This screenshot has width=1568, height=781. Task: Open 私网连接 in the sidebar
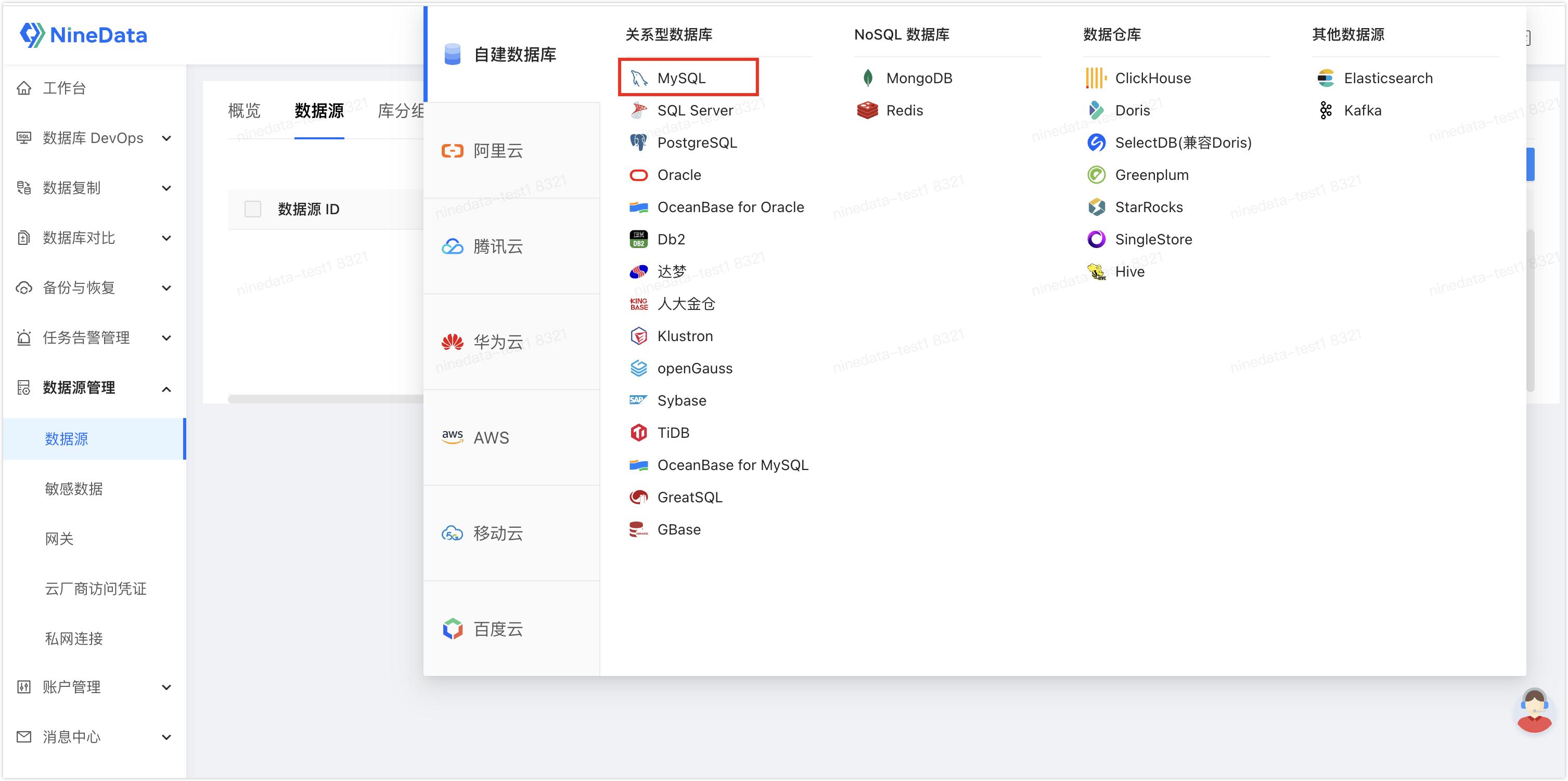(x=74, y=639)
